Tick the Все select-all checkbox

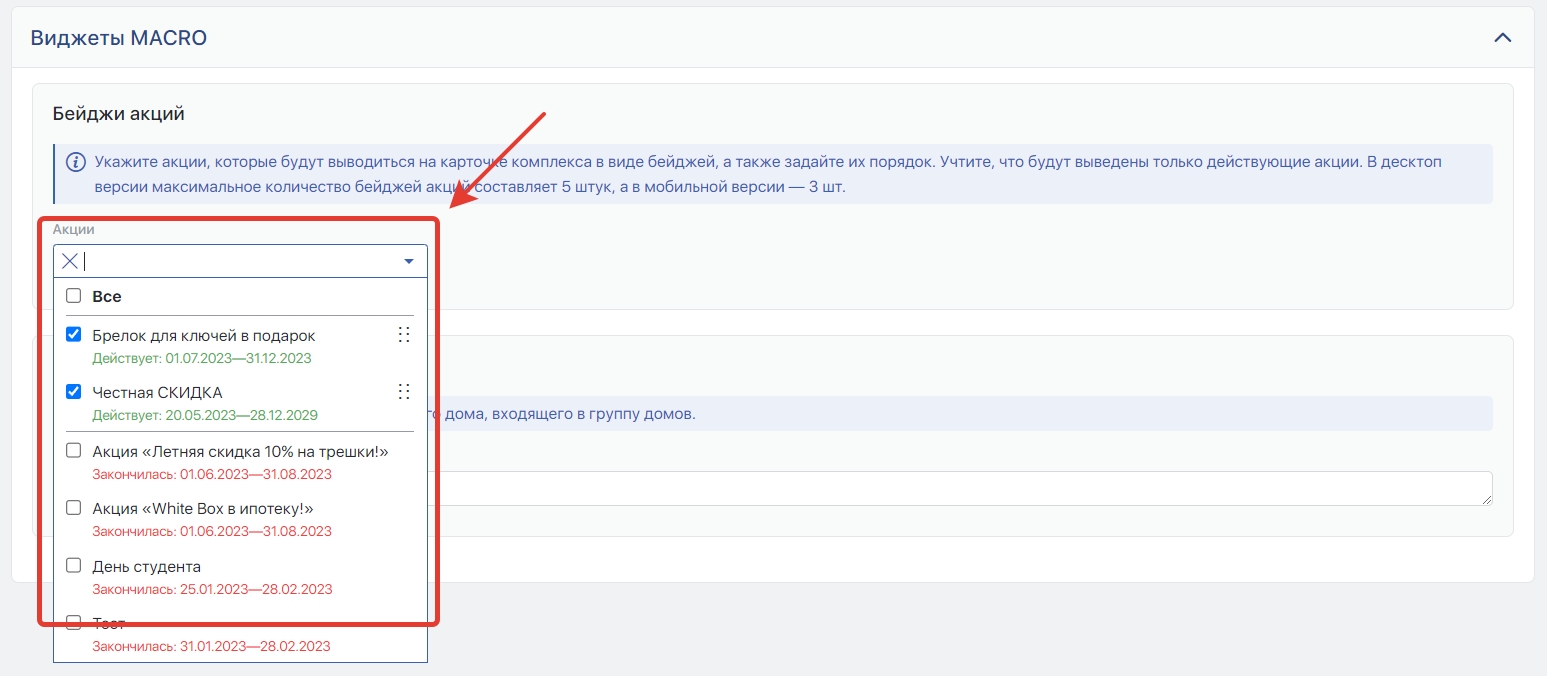tap(73, 296)
